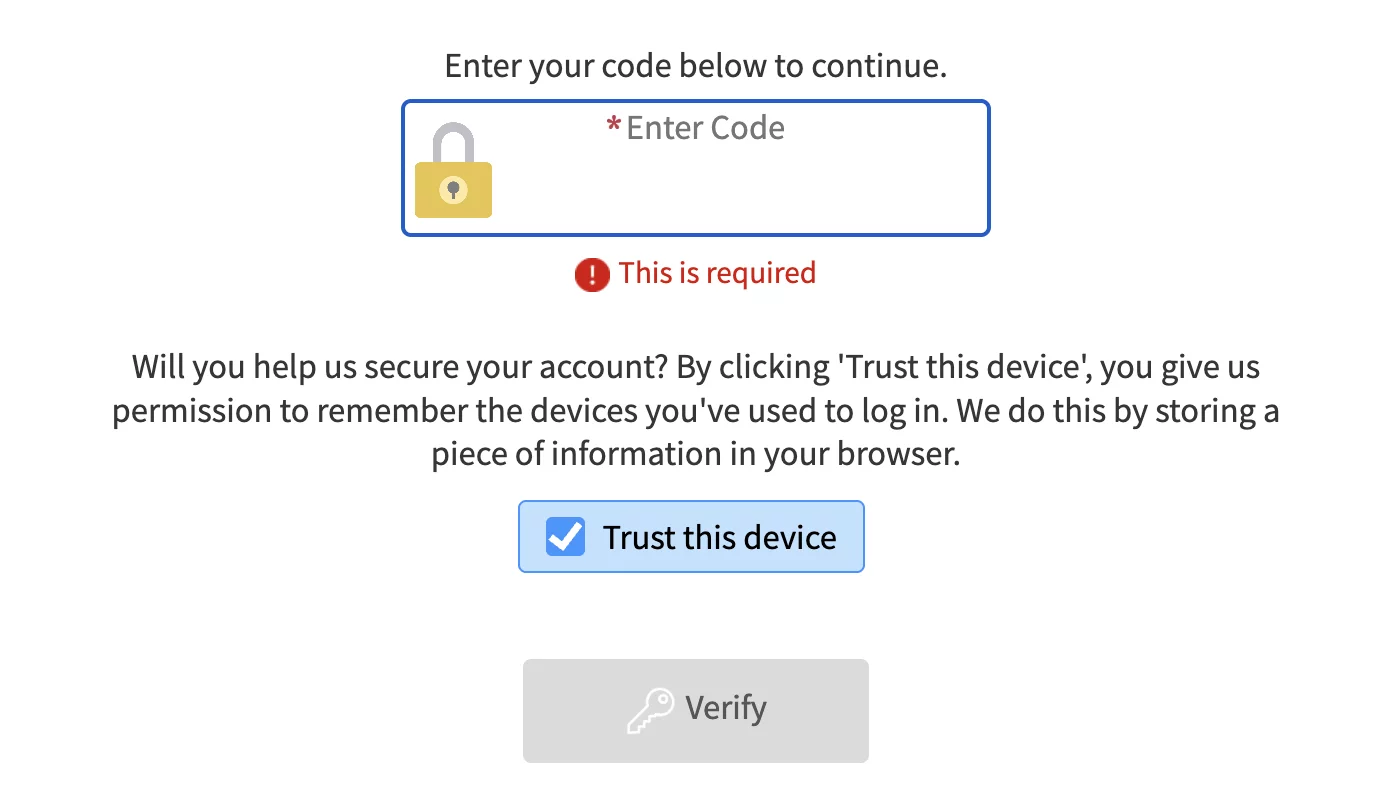
Task: Click the gold padlock icon
Action: click(x=453, y=189)
